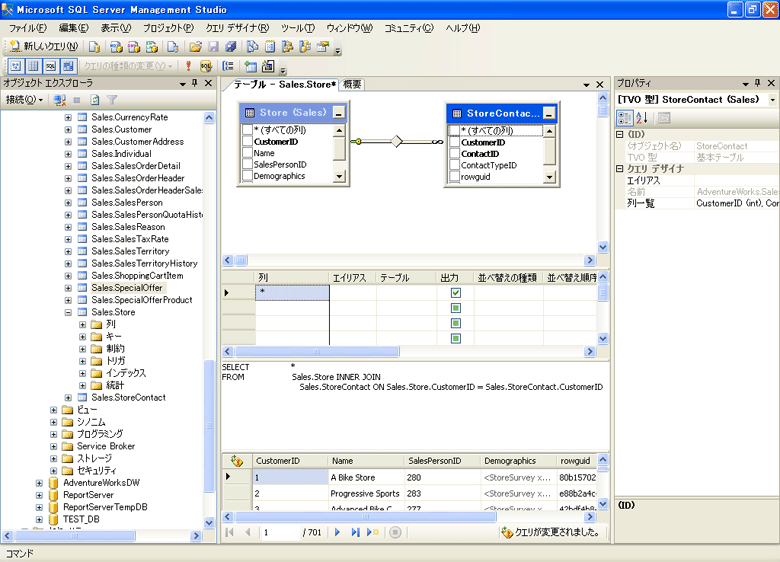
Task: Click the Analysis Services MDX query icon
Action: [116, 47]
